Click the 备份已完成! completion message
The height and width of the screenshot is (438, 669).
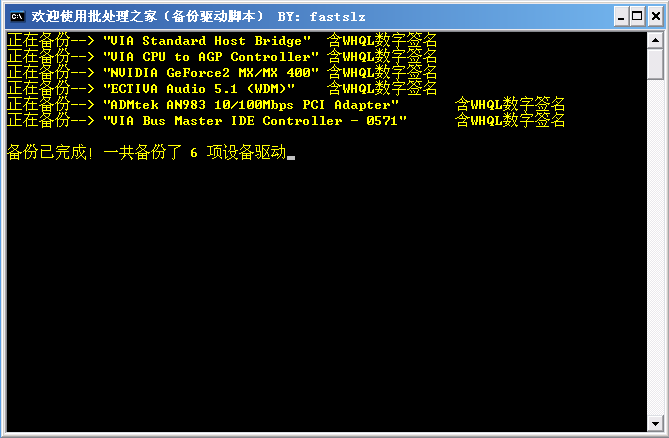pos(50,152)
